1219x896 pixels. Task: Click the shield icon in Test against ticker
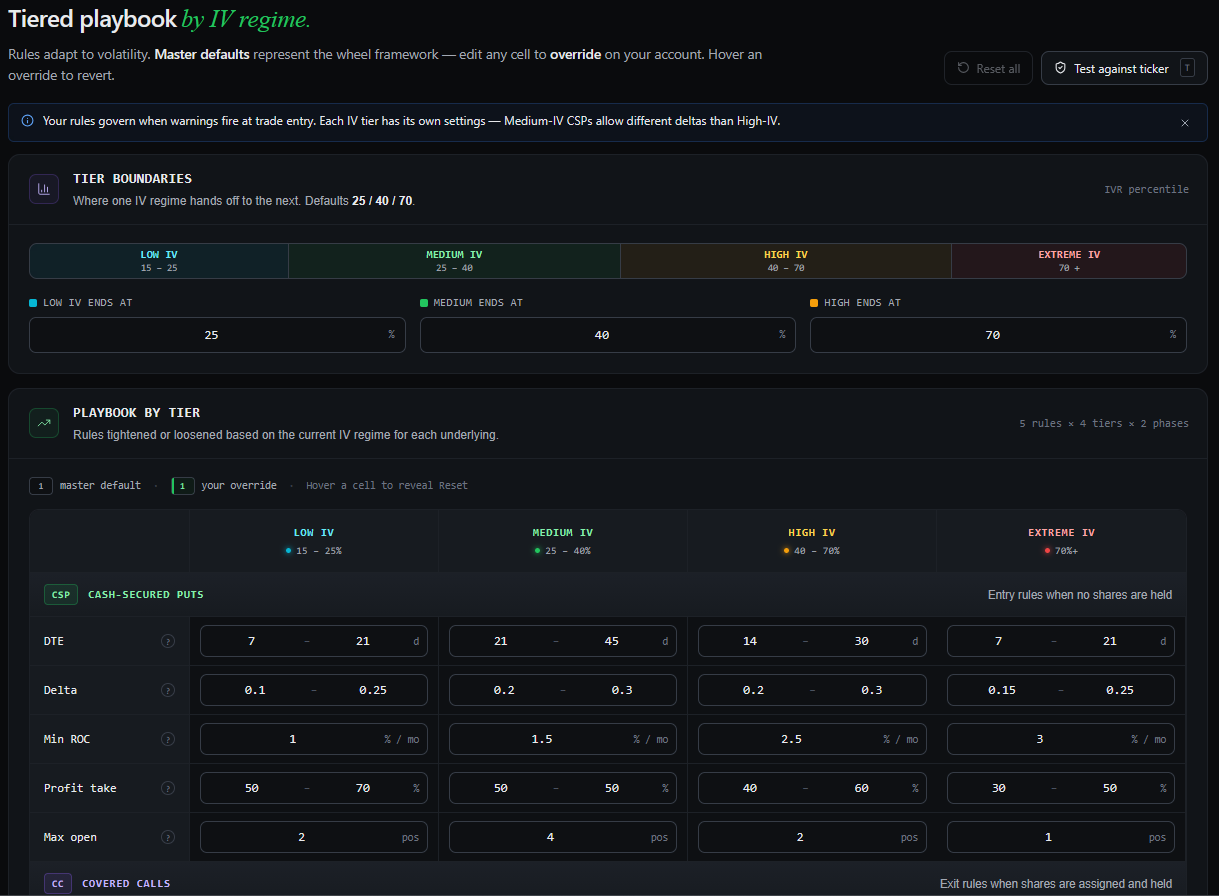click(x=1061, y=68)
